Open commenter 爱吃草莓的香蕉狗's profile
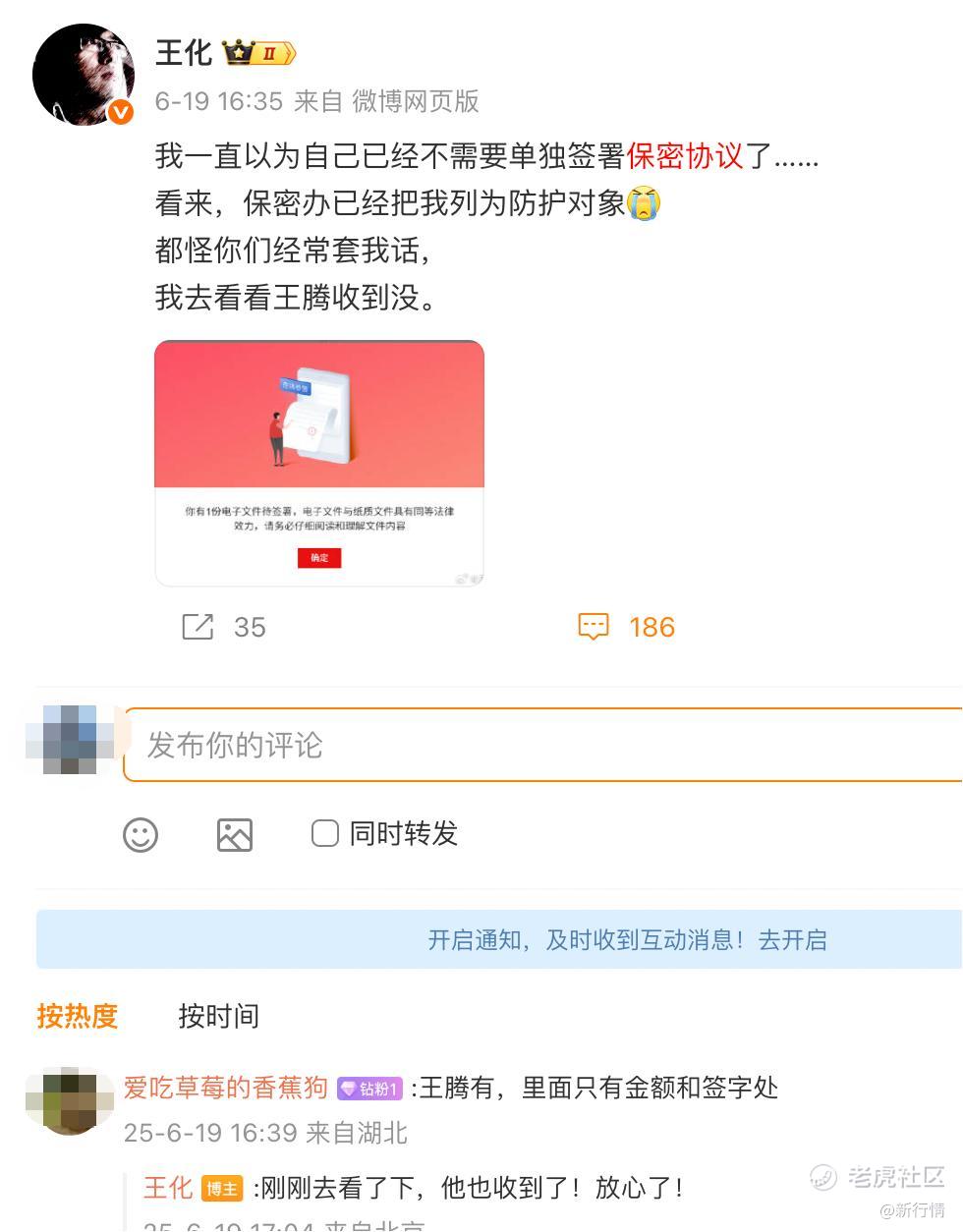 [x=226, y=1088]
